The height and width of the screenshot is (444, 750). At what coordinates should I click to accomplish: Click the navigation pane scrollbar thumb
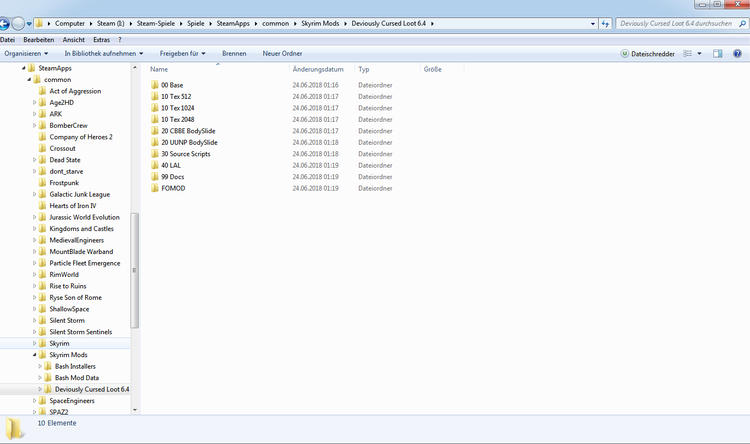click(134, 270)
